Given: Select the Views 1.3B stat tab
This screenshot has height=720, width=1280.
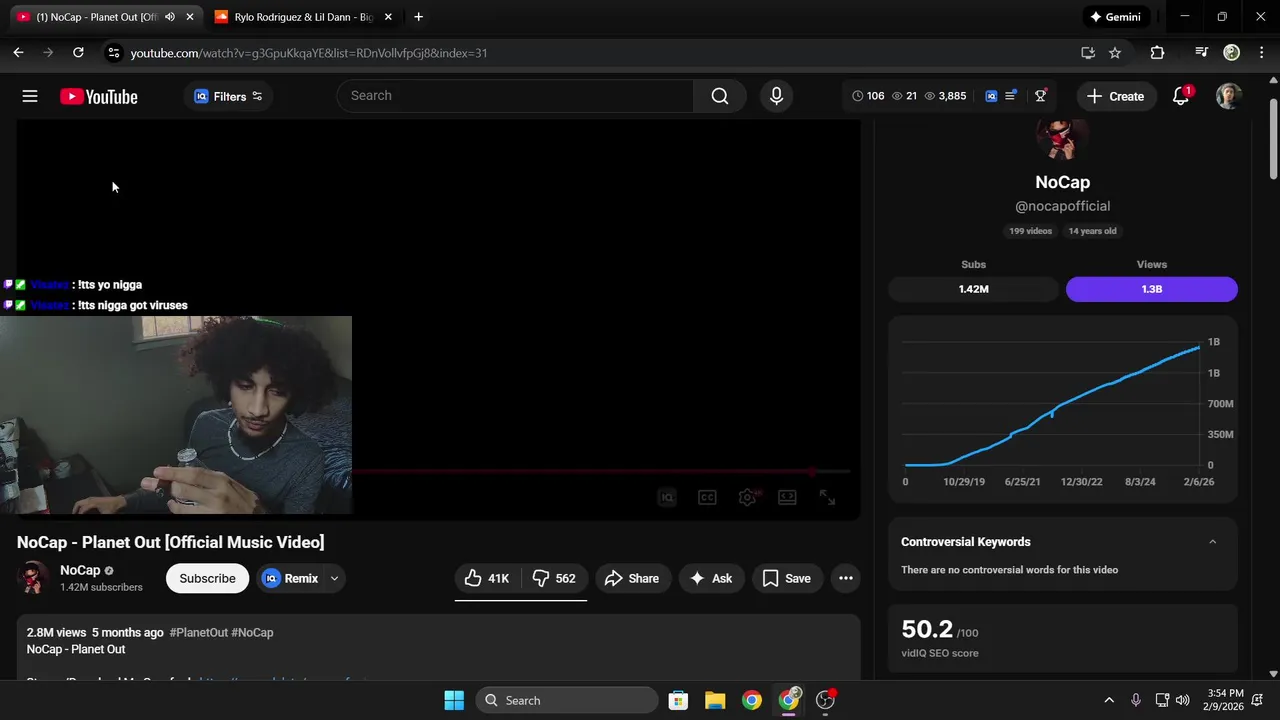Looking at the screenshot, I should tap(1152, 289).
